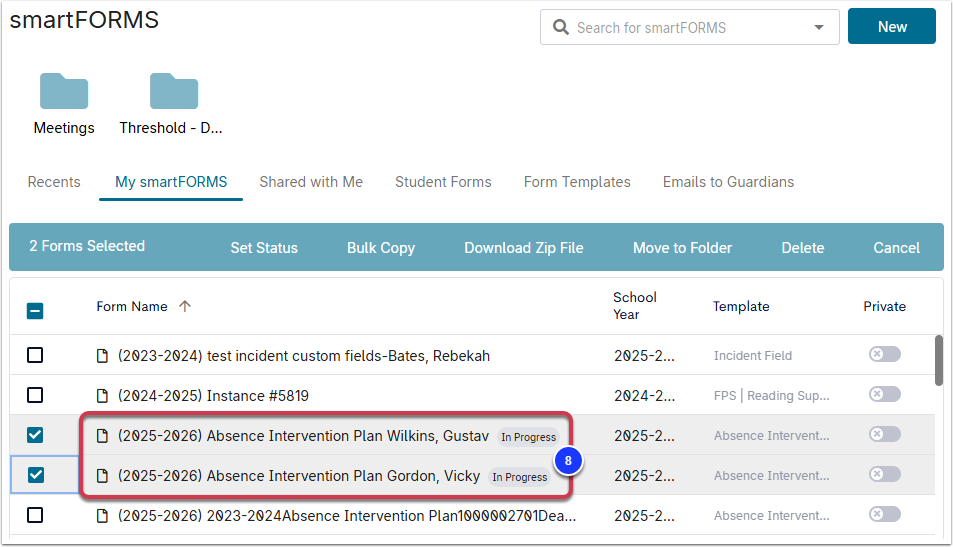Click the New button

click(x=892, y=26)
